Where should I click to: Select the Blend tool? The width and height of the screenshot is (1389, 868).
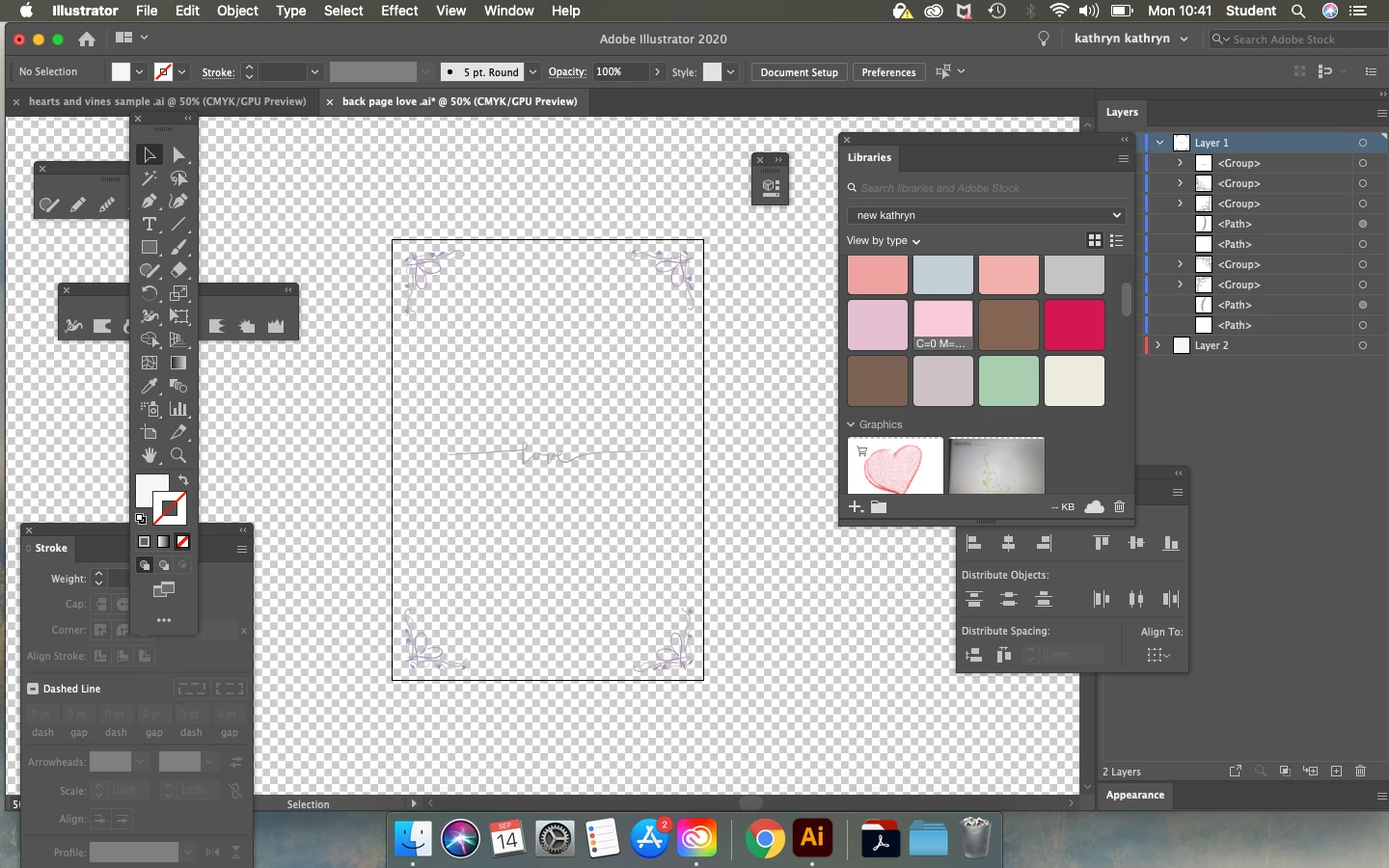pos(178,386)
